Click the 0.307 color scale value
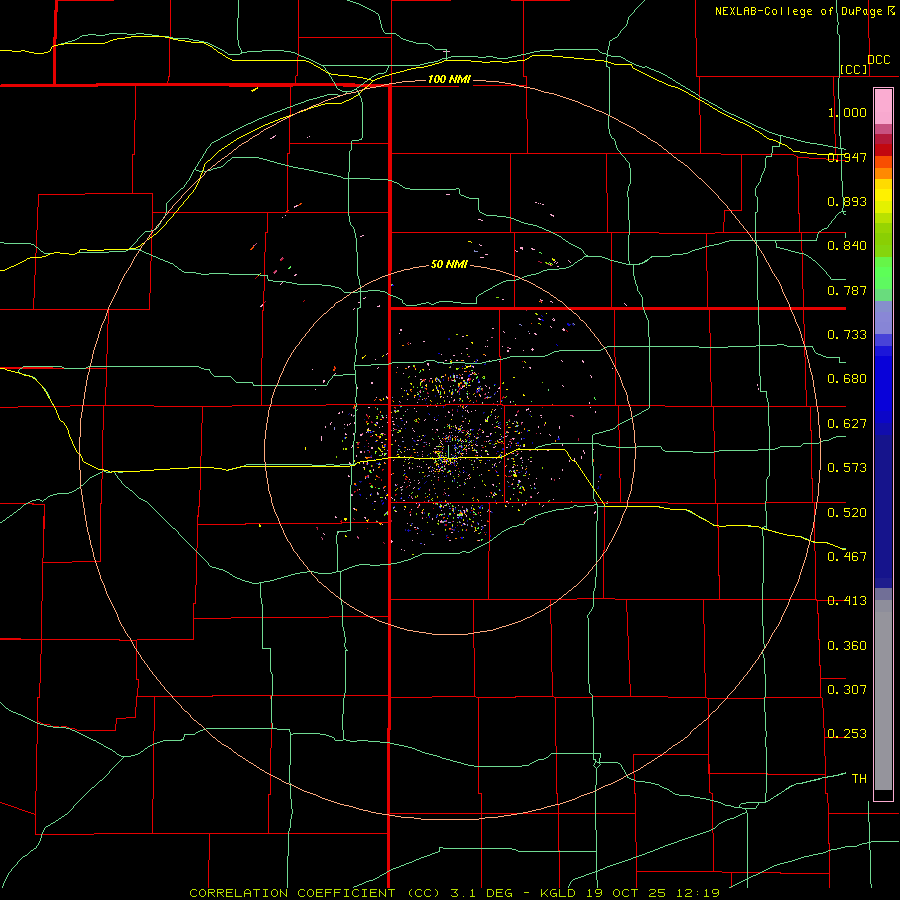This screenshot has width=900, height=900. pos(847,690)
